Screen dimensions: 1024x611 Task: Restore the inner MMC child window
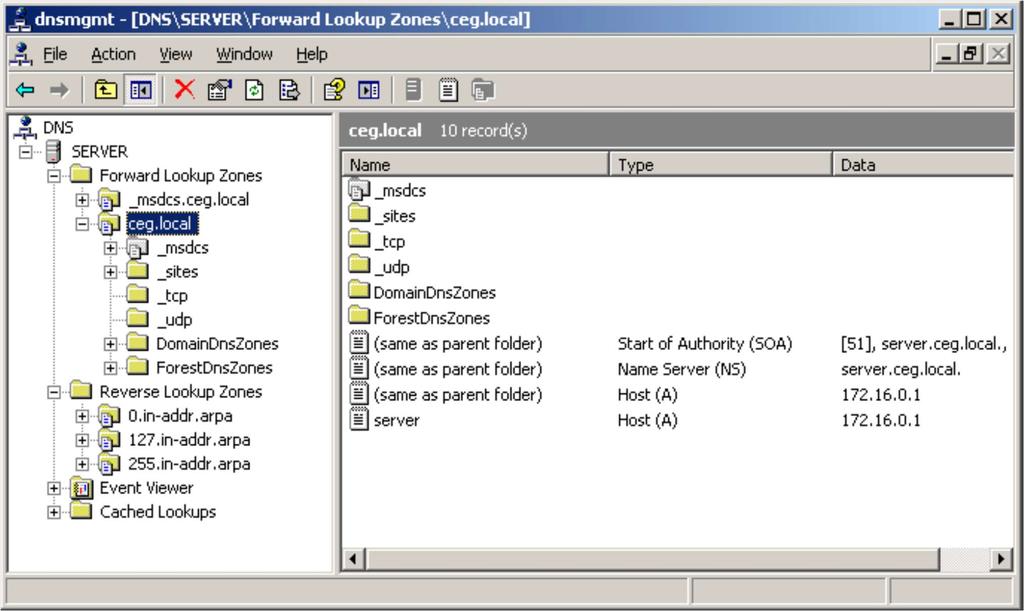coord(970,54)
